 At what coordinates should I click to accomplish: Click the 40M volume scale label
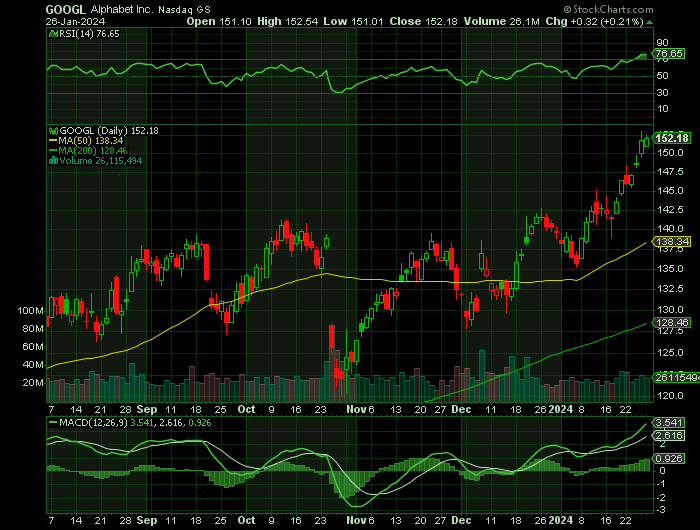[33, 365]
